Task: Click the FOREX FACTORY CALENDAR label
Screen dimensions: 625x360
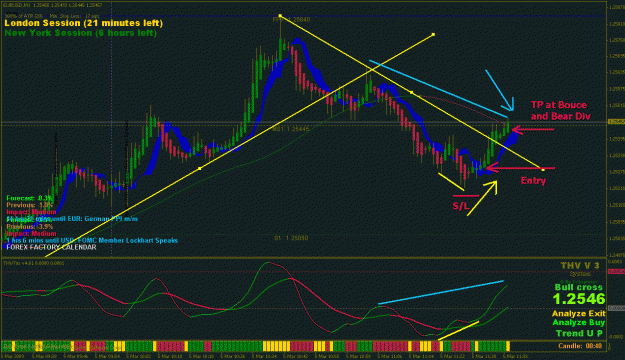Action: pos(51,247)
